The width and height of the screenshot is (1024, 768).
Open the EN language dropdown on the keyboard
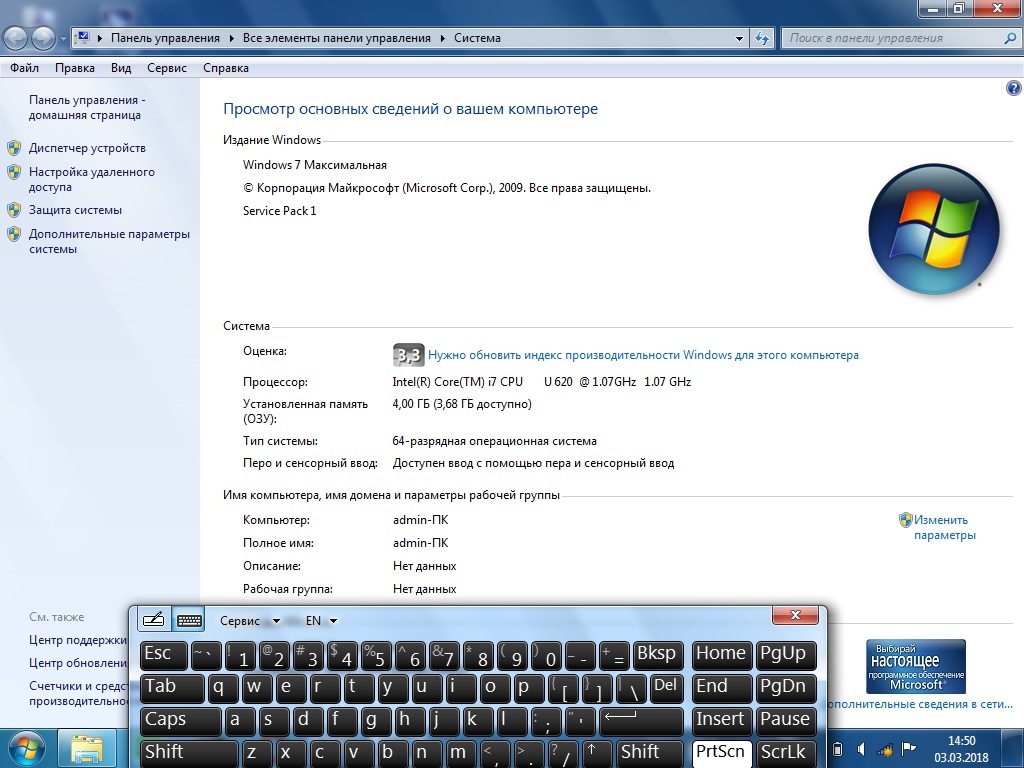click(321, 620)
